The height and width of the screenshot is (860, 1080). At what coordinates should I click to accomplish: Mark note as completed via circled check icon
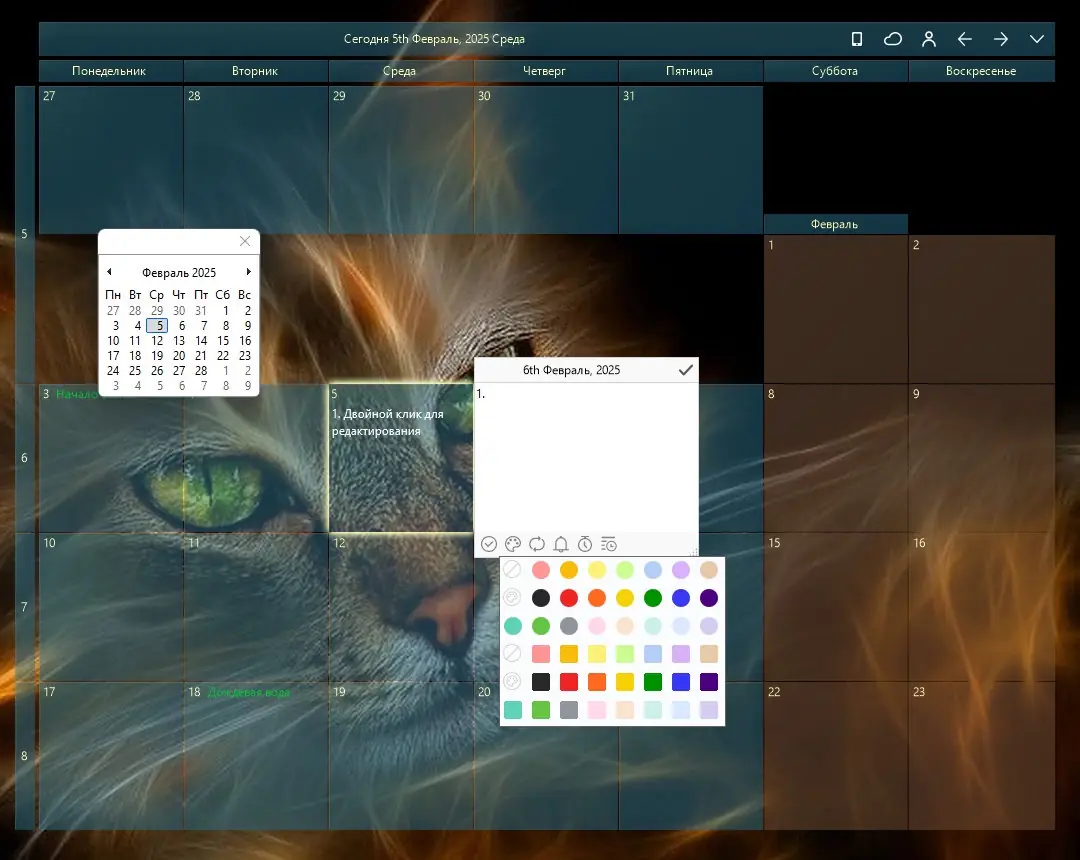click(x=489, y=544)
